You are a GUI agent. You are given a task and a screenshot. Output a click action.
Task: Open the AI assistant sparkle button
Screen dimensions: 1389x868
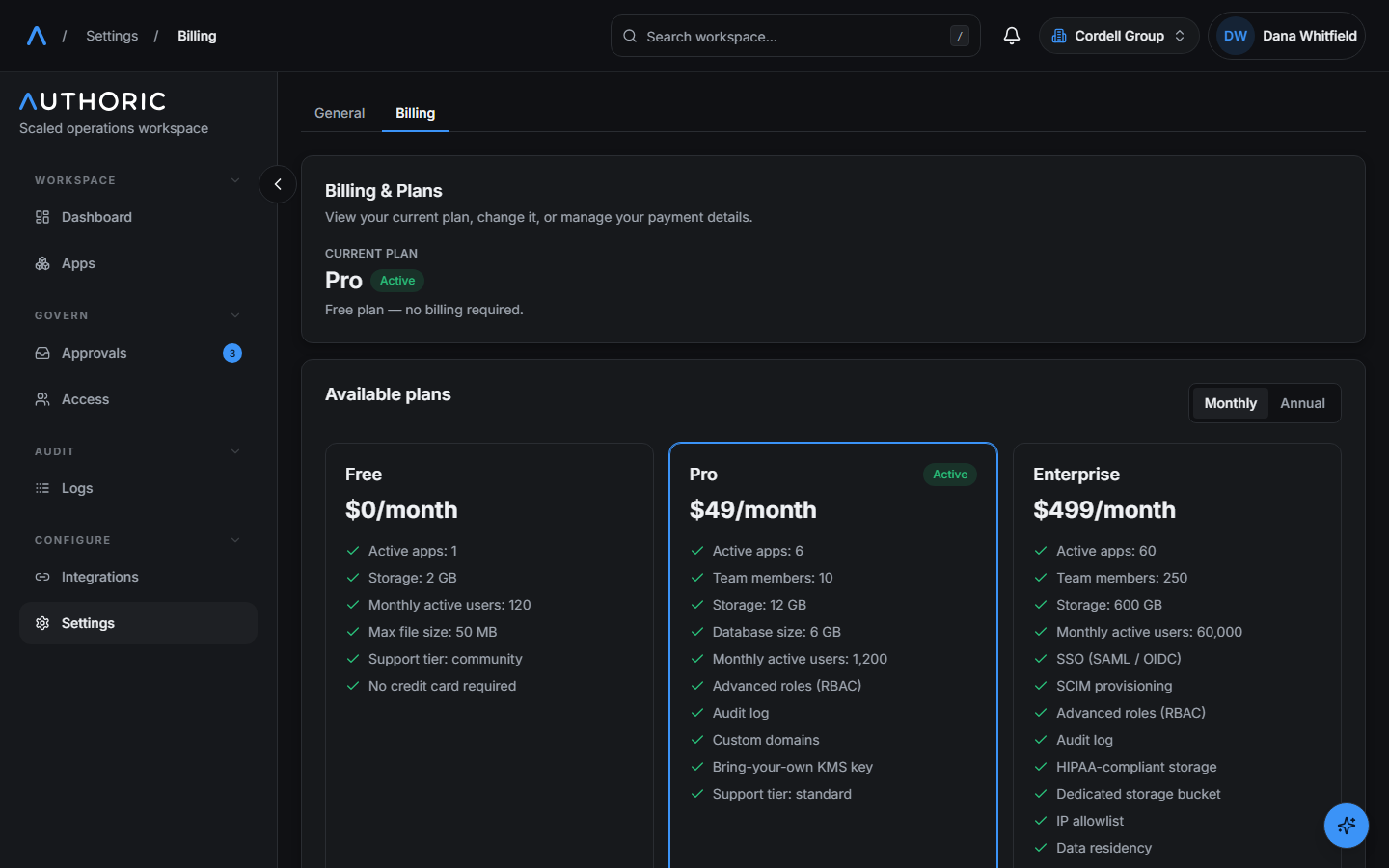point(1347,826)
